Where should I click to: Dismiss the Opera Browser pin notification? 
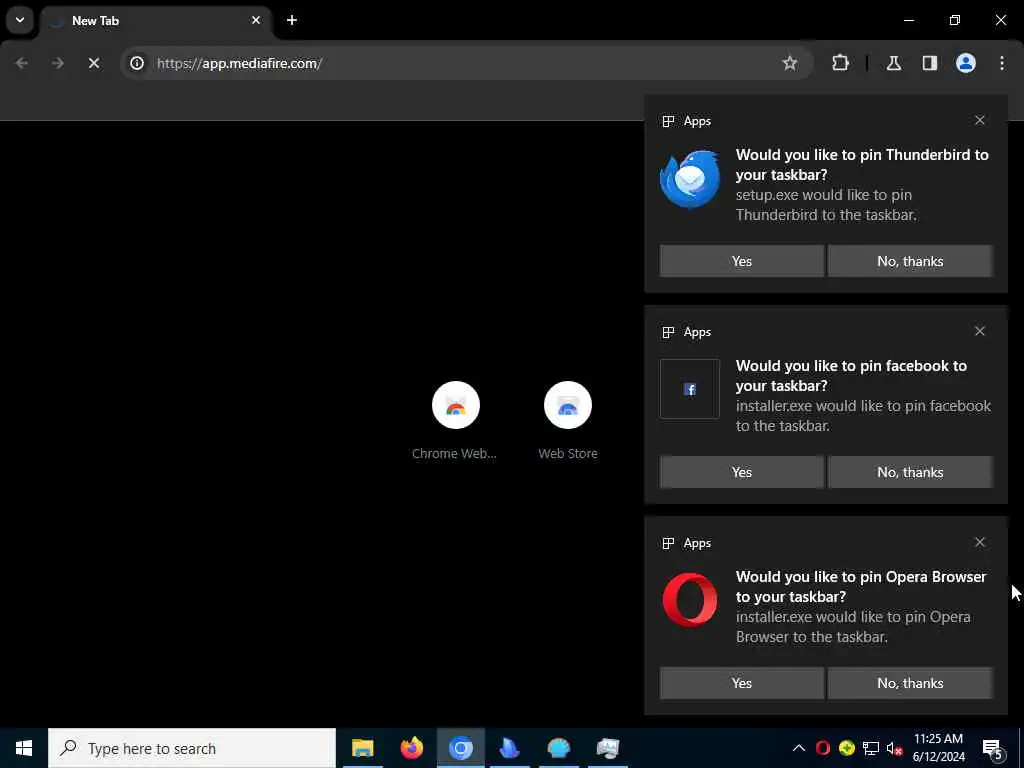980,542
